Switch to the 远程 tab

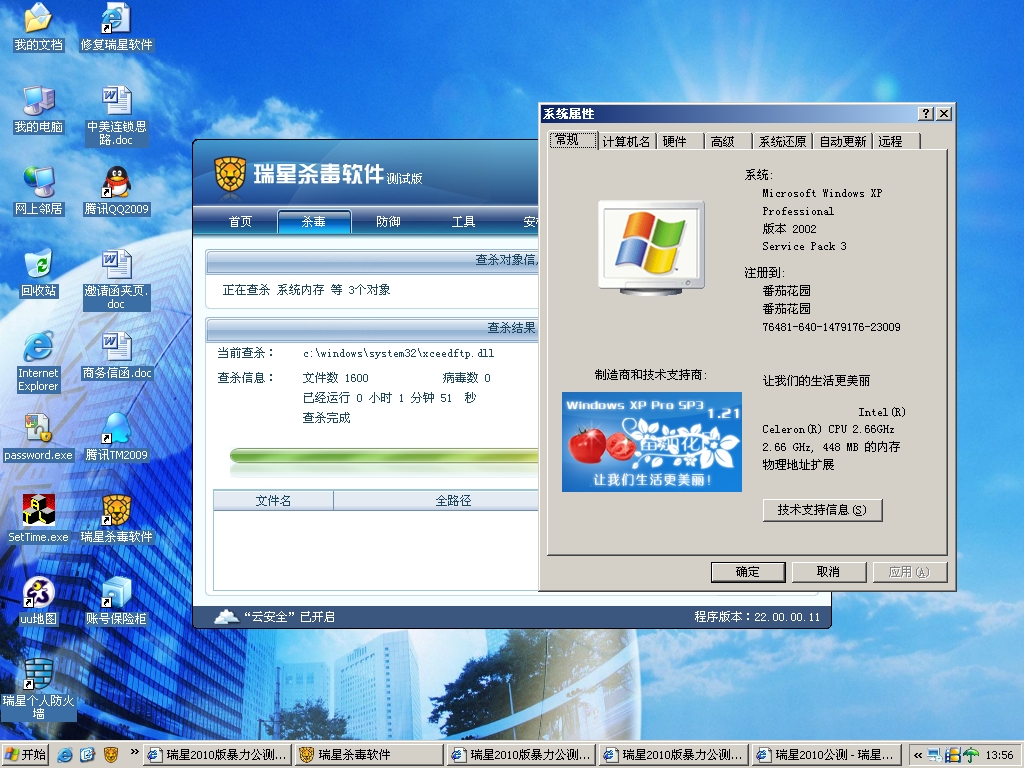click(x=895, y=142)
